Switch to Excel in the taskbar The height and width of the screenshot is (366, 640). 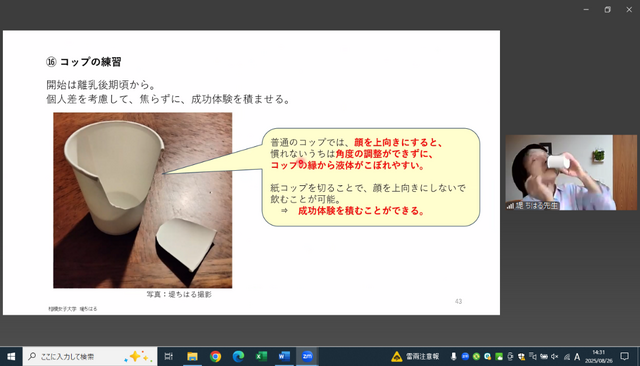pyautogui.click(x=261, y=356)
